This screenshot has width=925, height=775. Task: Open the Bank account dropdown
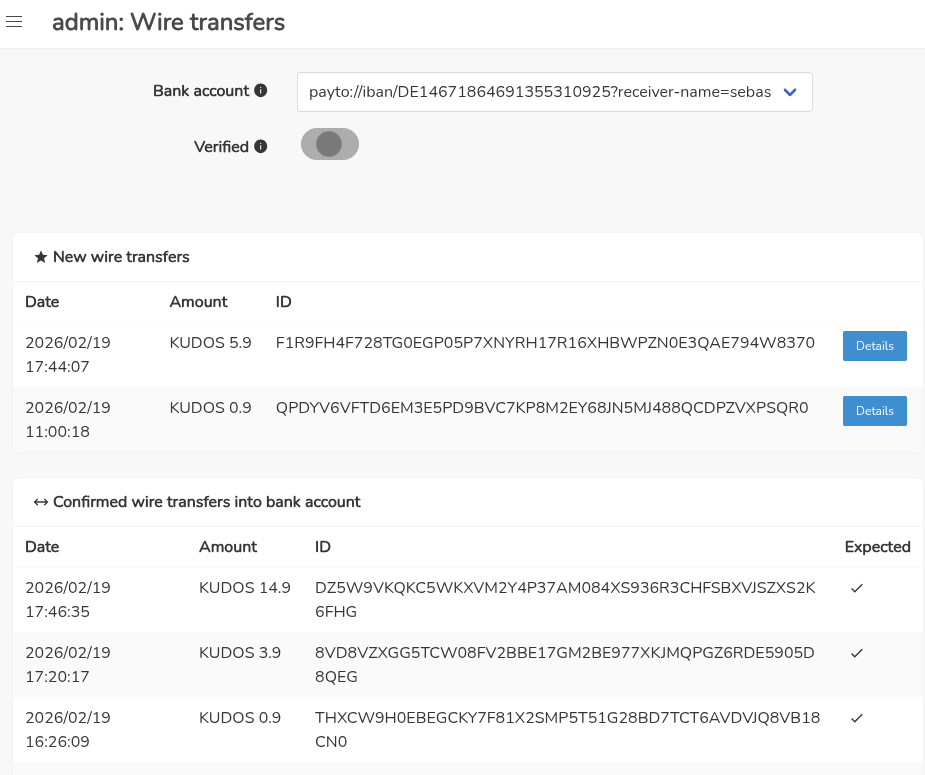click(554, 92)
